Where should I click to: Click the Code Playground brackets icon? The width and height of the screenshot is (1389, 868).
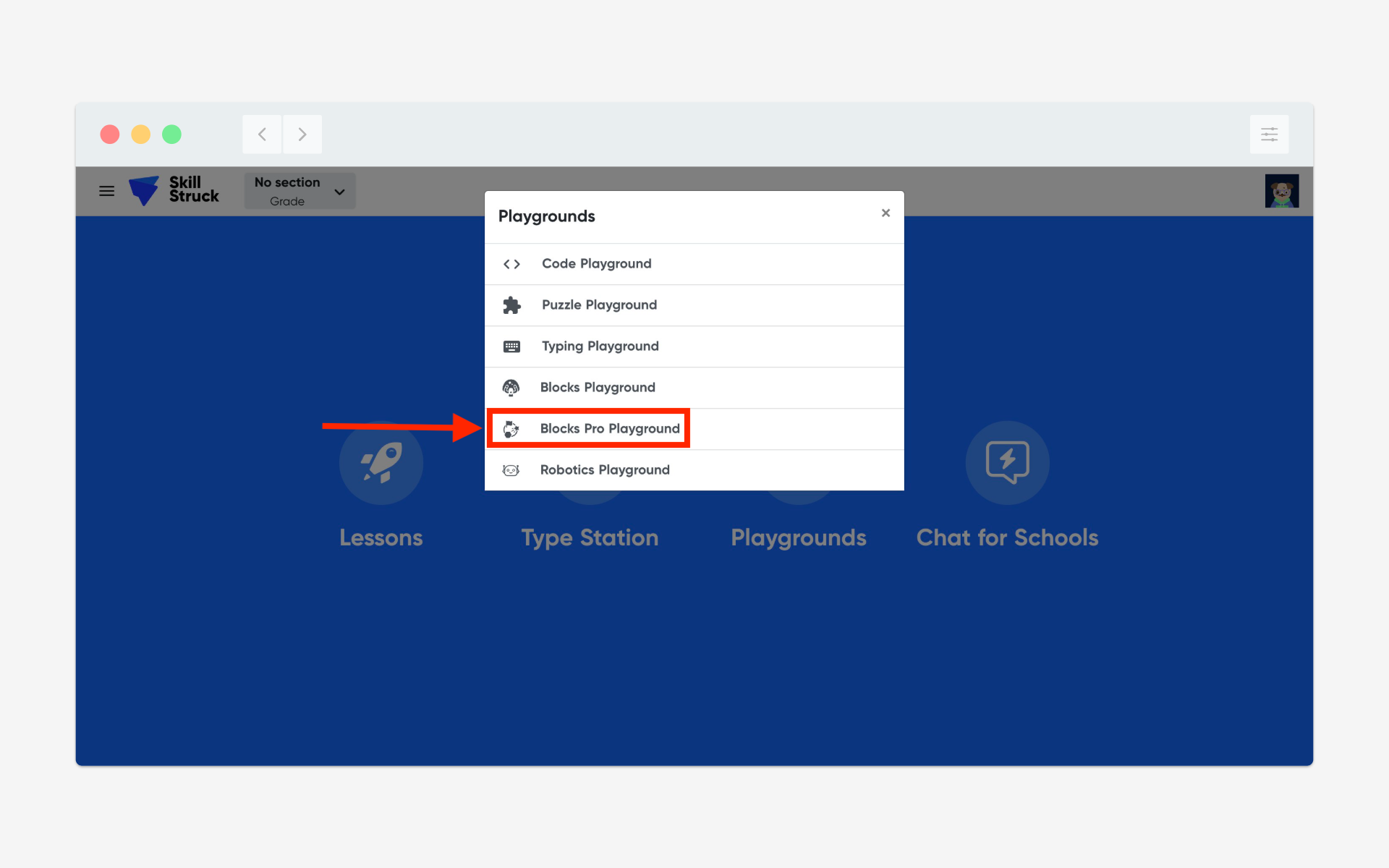point(511,264)
